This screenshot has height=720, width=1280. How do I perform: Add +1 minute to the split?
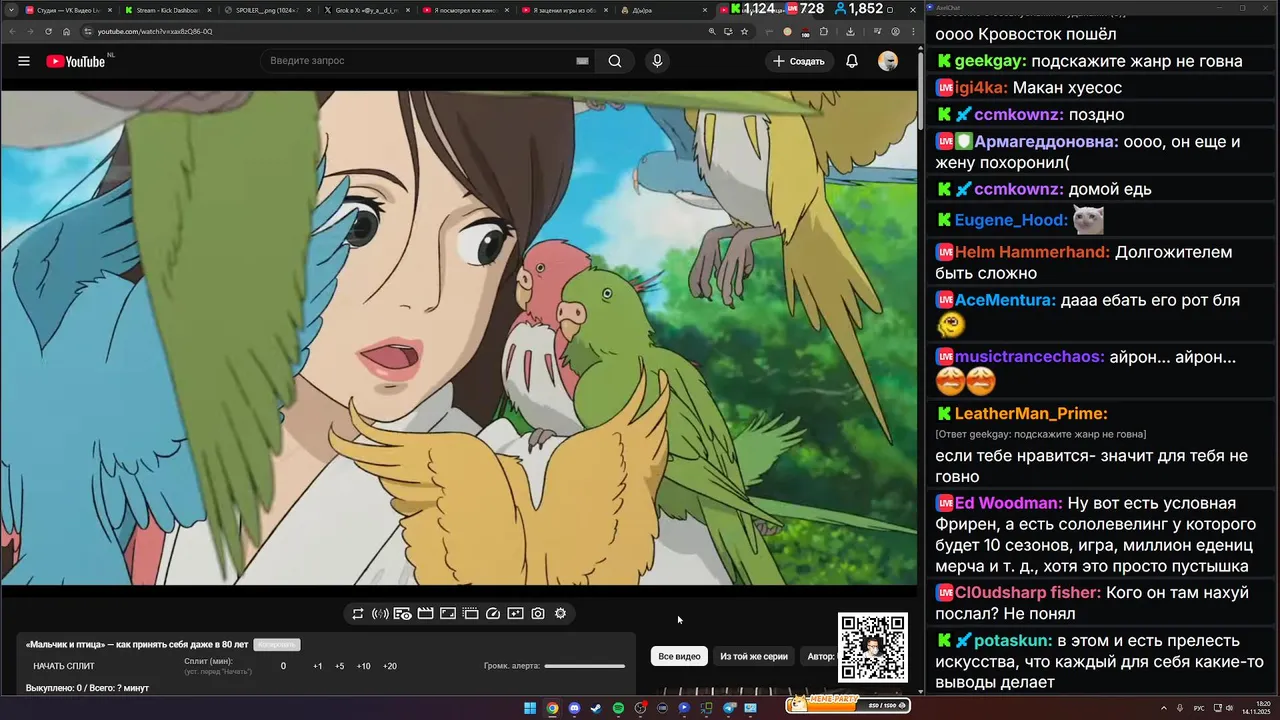pos(317,666)
